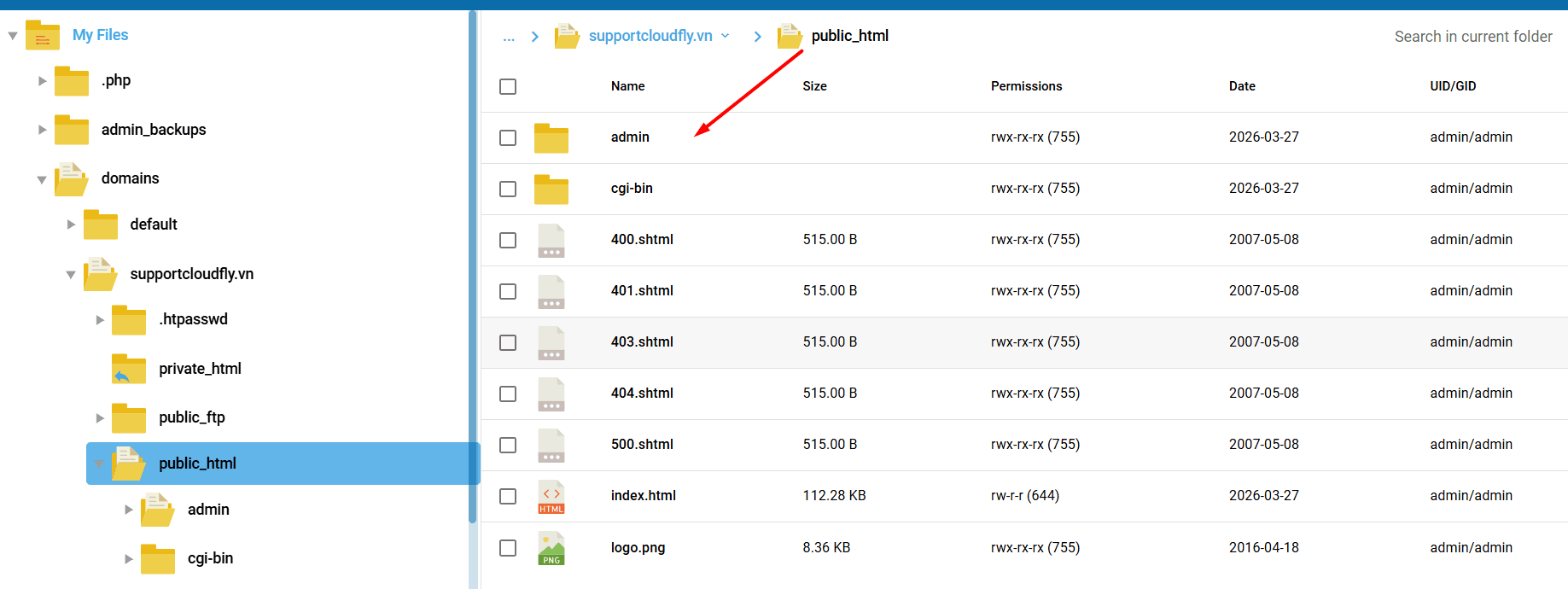Open the My Files link
Viewport: 1568px width, 589px height.
point(100,35)
